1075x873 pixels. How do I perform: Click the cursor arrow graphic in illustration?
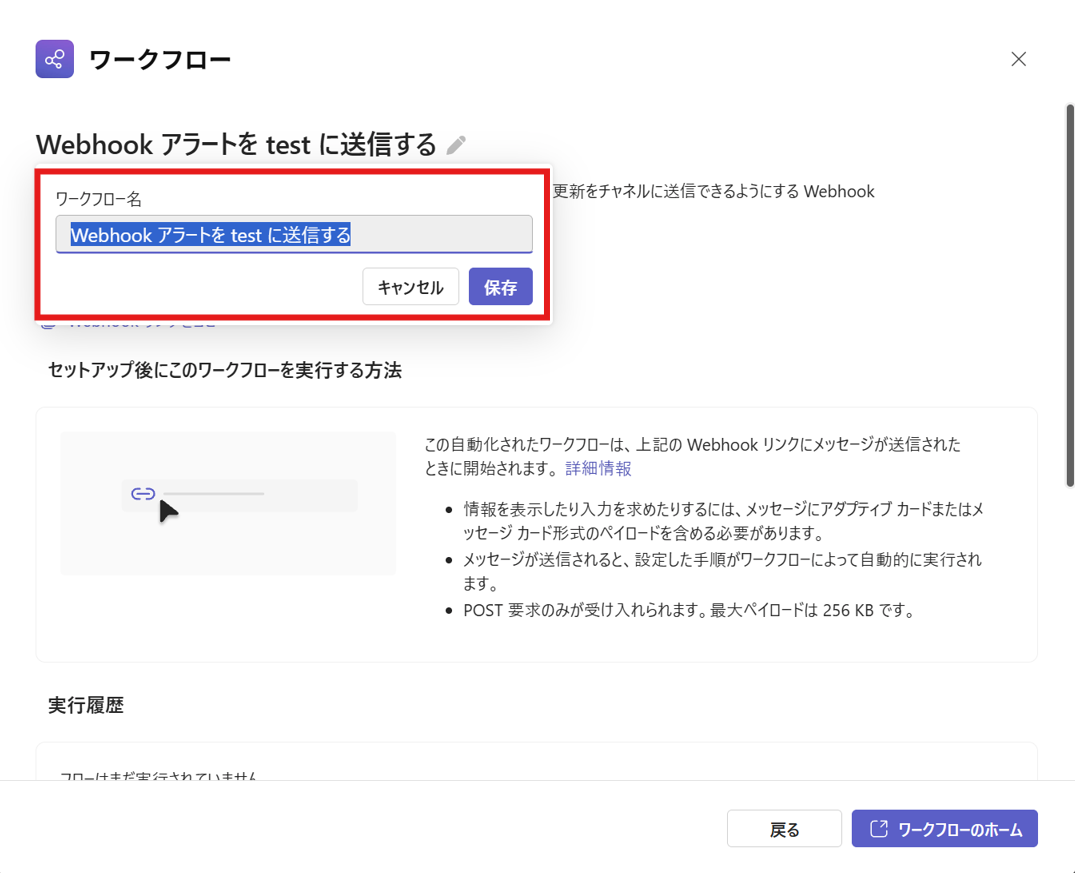[x=168, y=511]
